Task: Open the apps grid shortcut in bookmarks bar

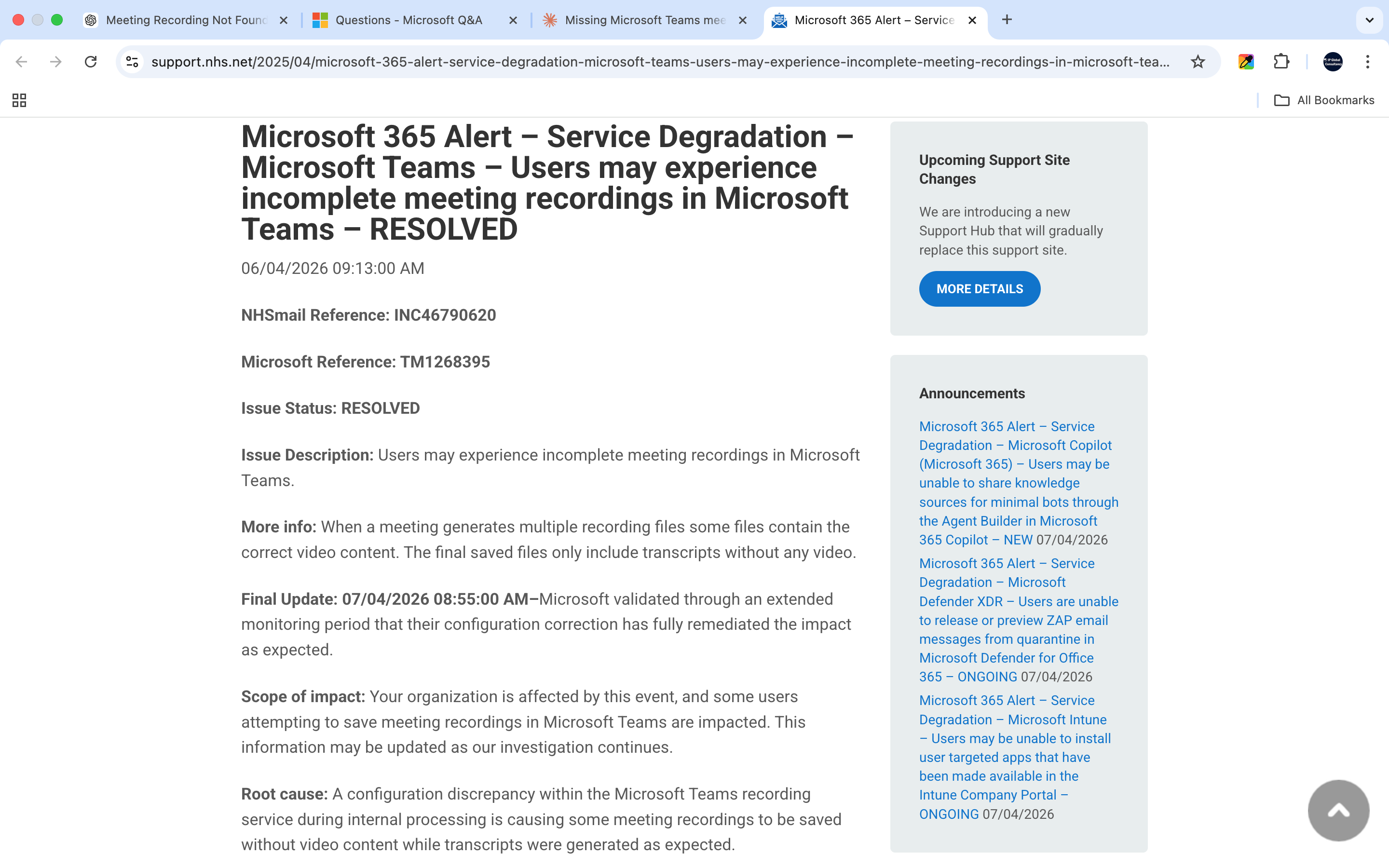Action: [19, 100]
